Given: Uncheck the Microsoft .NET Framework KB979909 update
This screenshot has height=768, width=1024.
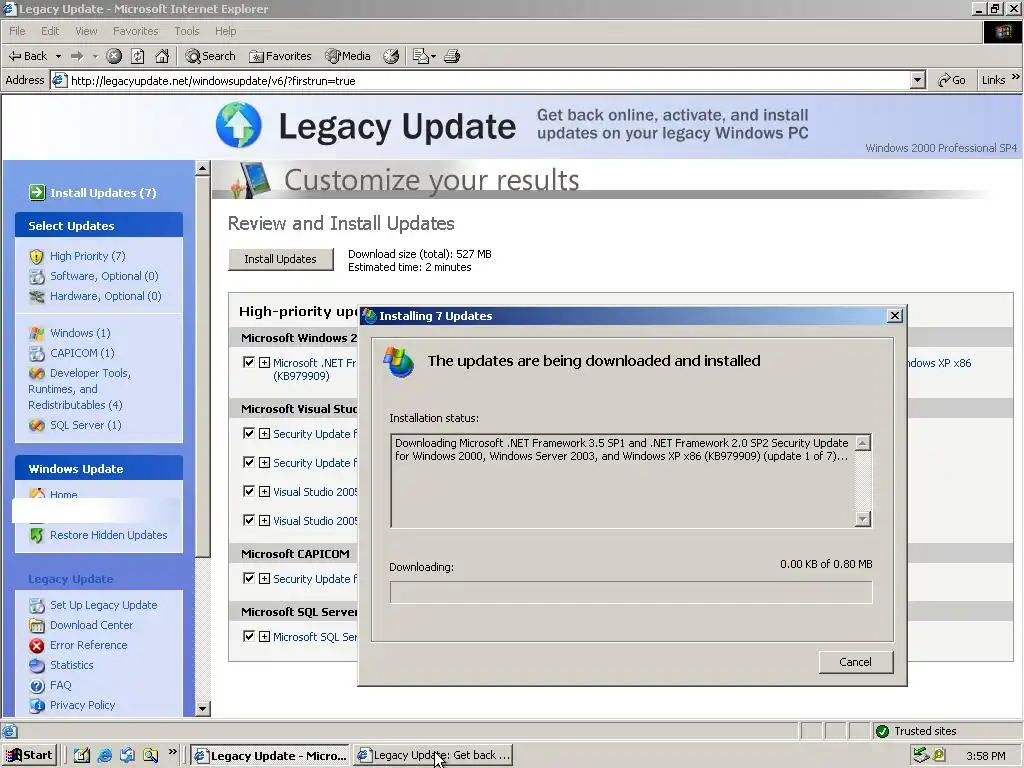Looking at the screenshot, I should pos(248,362).
